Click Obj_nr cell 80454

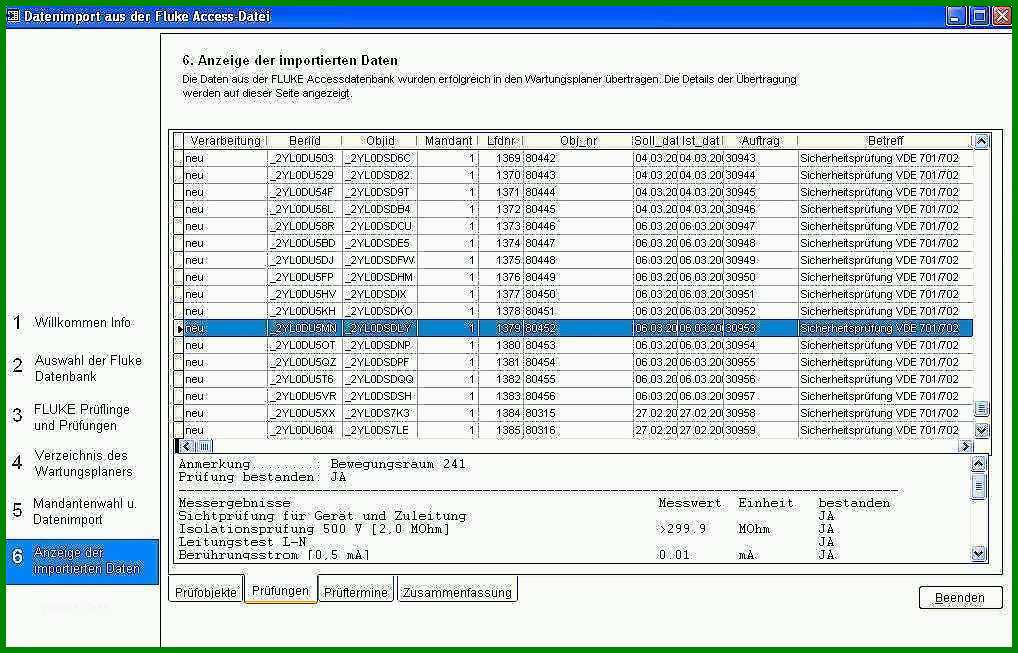click(578, 362)
